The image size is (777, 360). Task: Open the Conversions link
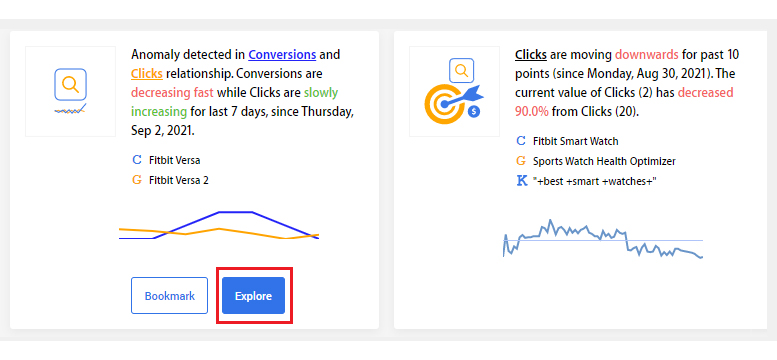click(282, 55)
